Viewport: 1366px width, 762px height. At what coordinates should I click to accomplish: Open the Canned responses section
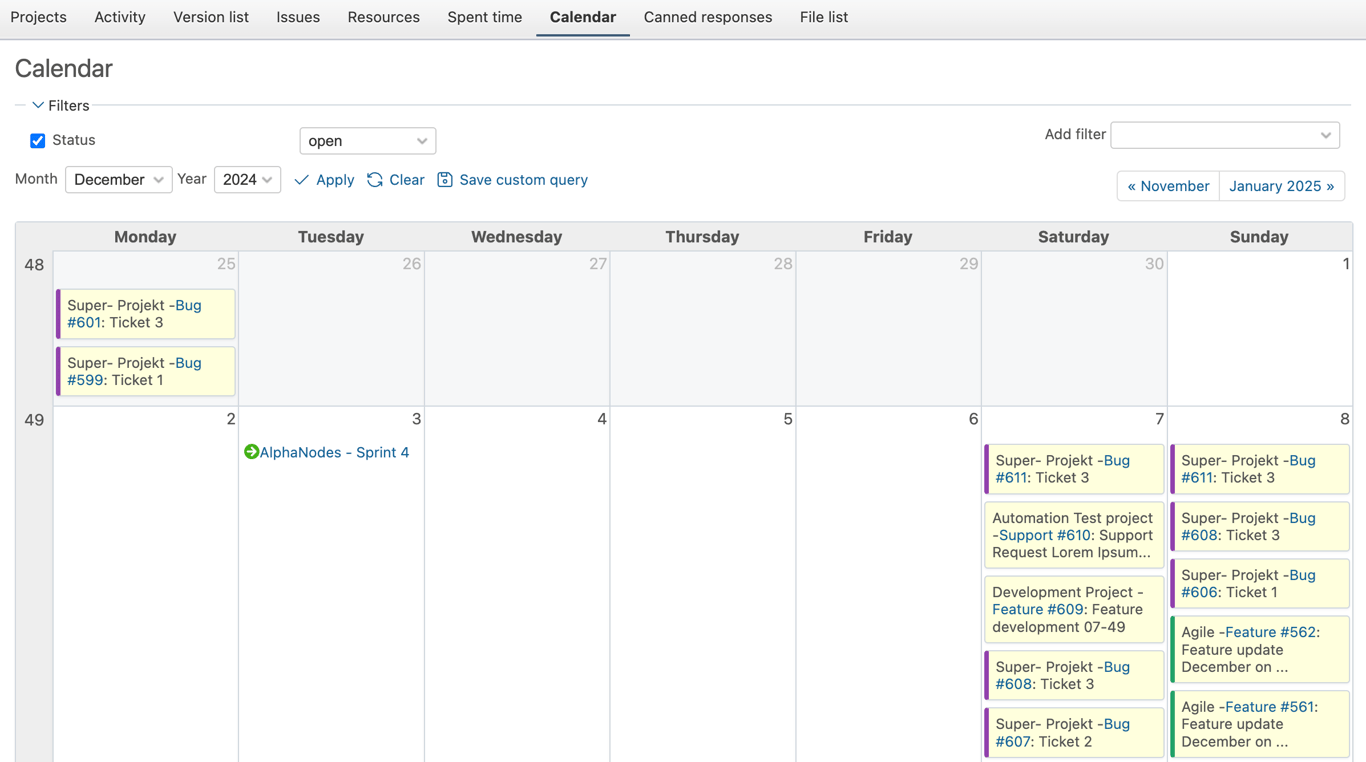(707, 17)
